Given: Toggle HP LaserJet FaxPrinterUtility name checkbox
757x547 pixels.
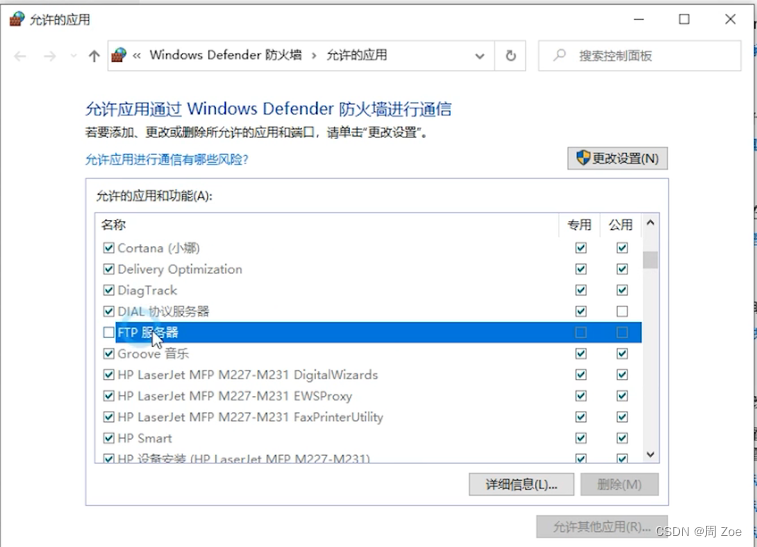Looking at the screenshot, I should (109, 417).
